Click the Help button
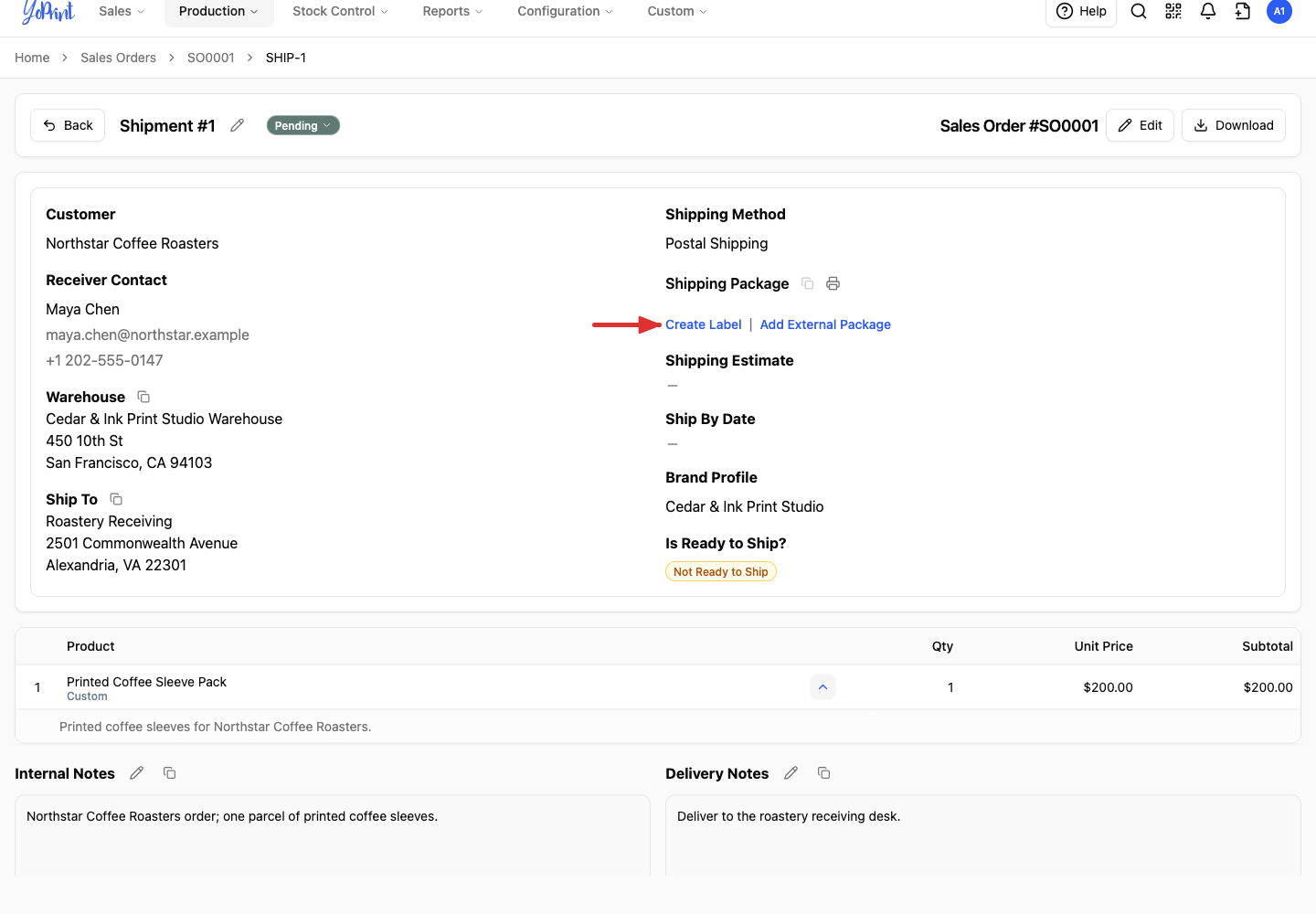 point(1081,11)
